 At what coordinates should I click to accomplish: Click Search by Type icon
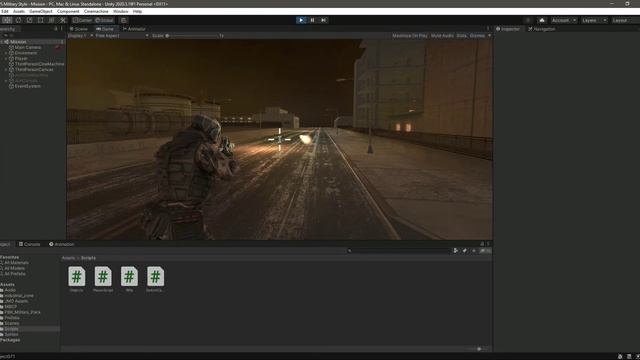click(456, 251)
